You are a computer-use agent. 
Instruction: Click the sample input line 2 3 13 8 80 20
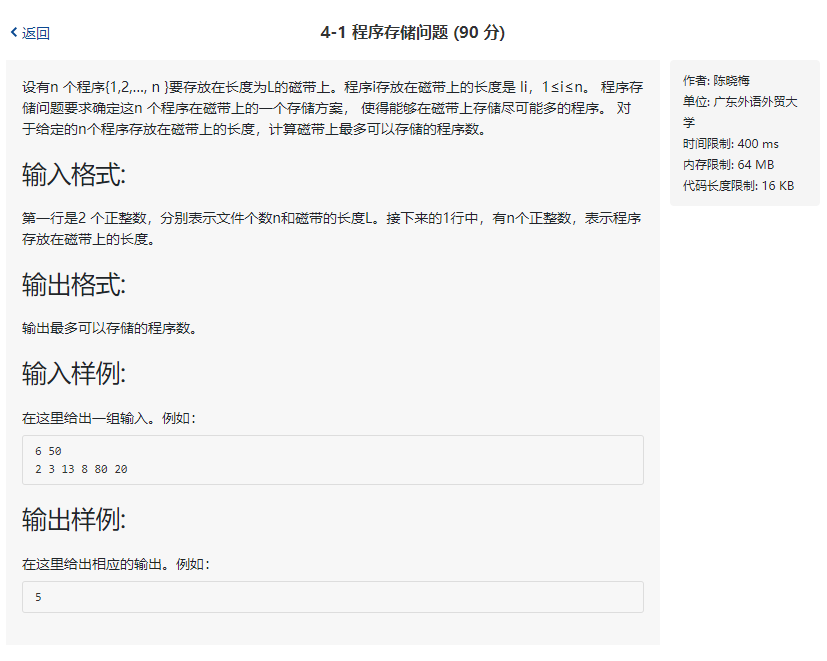tap(81, 469)
